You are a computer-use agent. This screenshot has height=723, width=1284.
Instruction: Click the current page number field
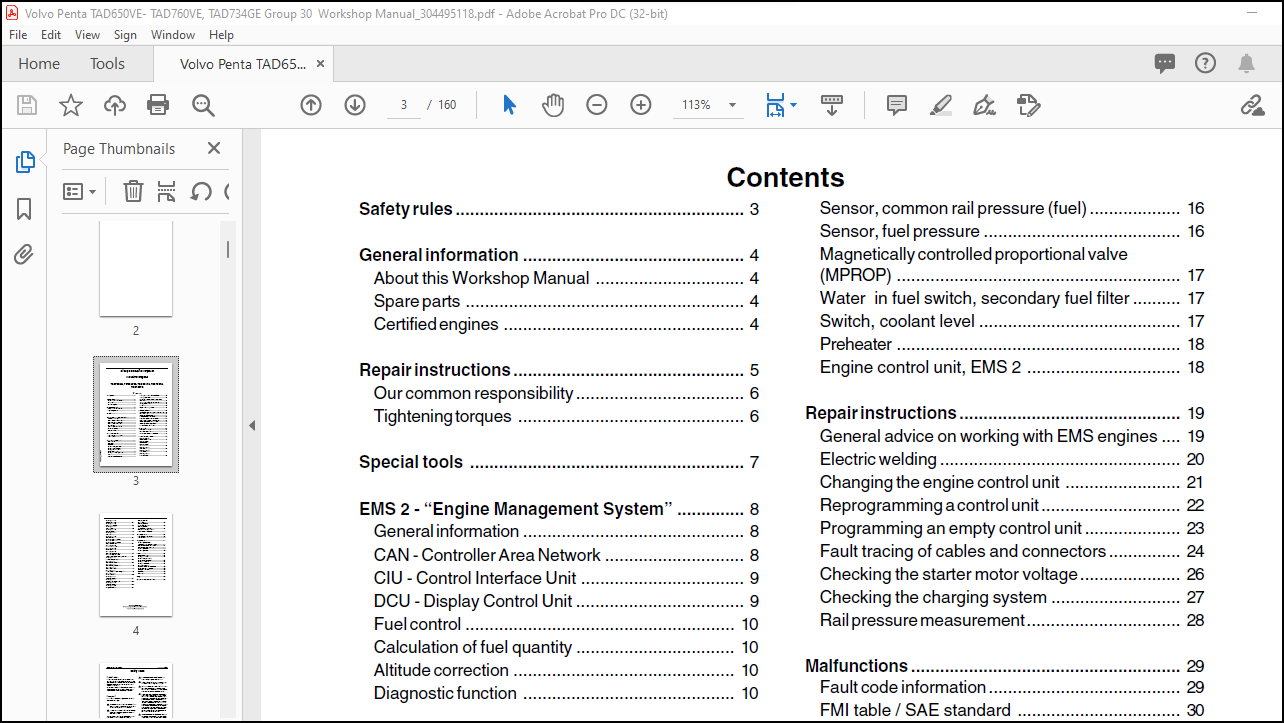tap(403, 105)
